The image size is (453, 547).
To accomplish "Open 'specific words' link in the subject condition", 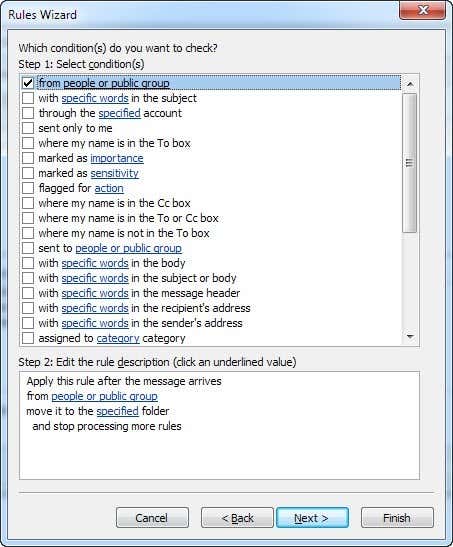I will [95, 98].
